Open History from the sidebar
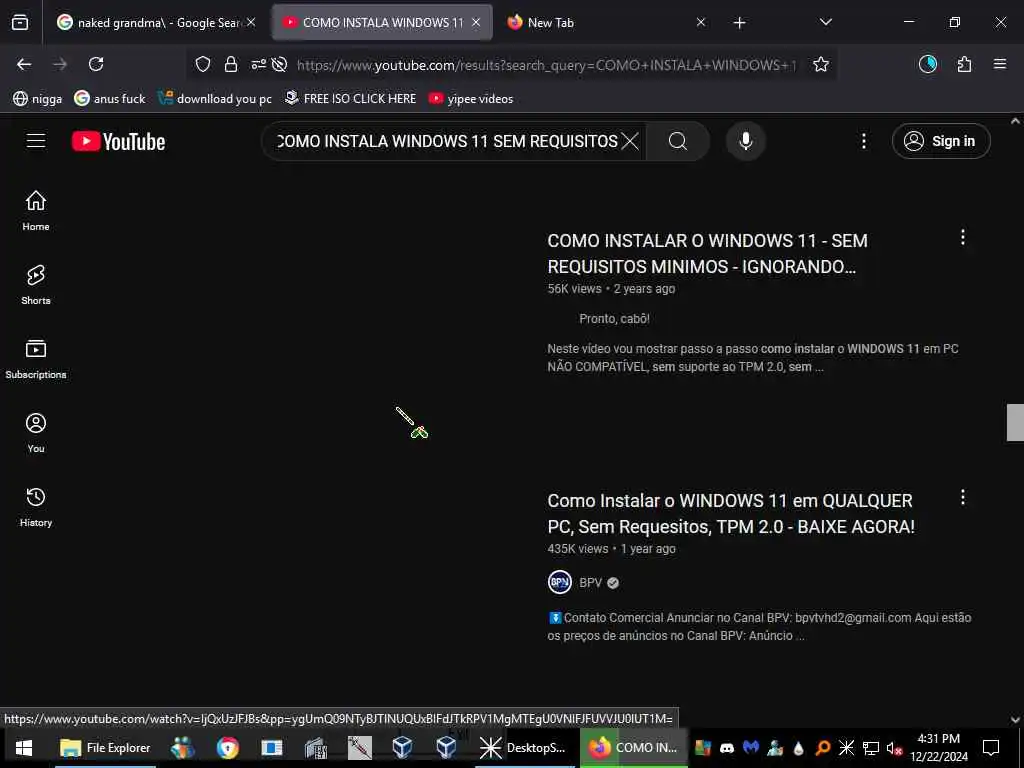Screen dimensions: 1024x768 [x=36, y=507]
